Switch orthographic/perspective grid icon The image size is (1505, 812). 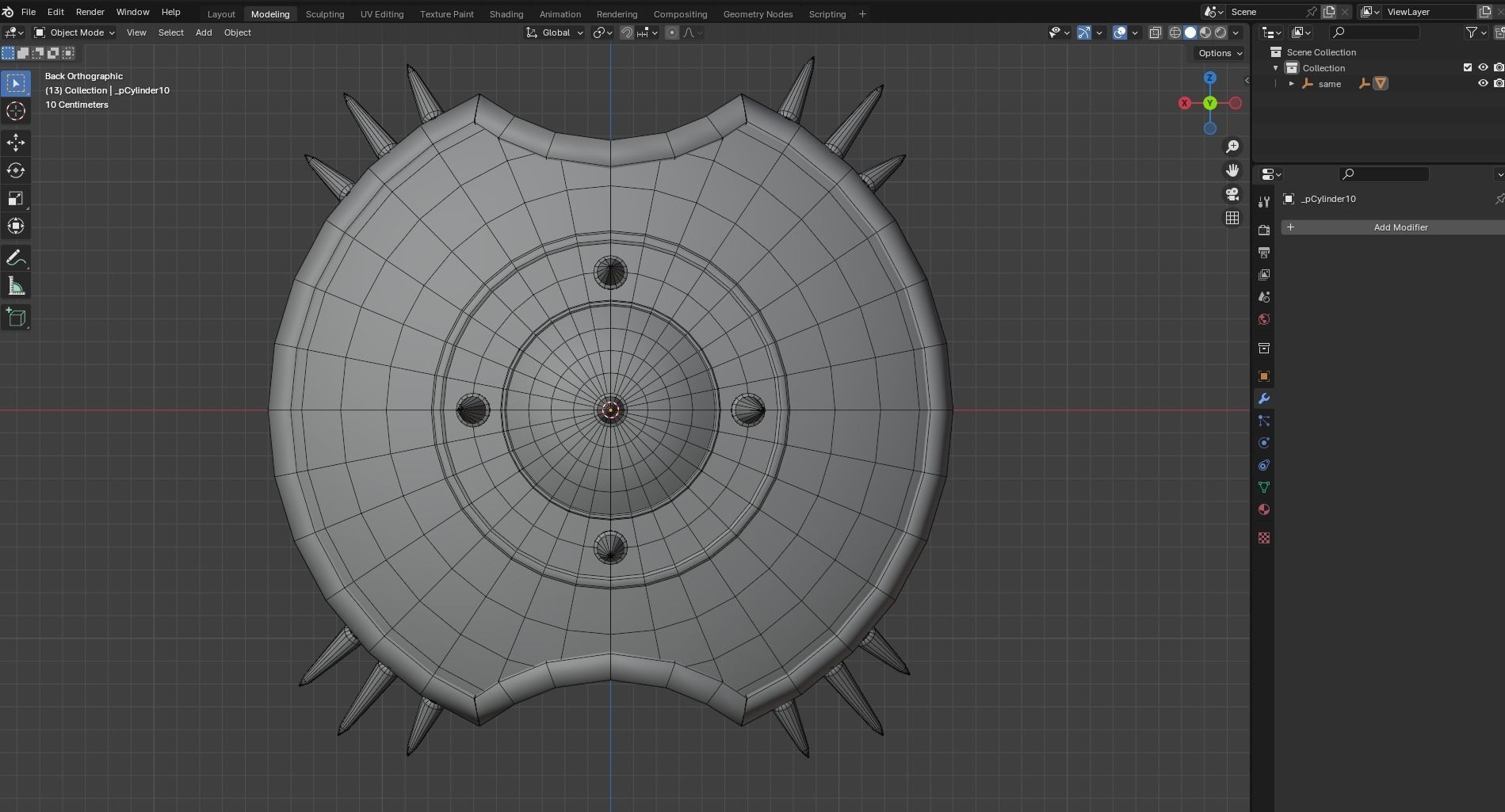click(x=1232, y=218)
